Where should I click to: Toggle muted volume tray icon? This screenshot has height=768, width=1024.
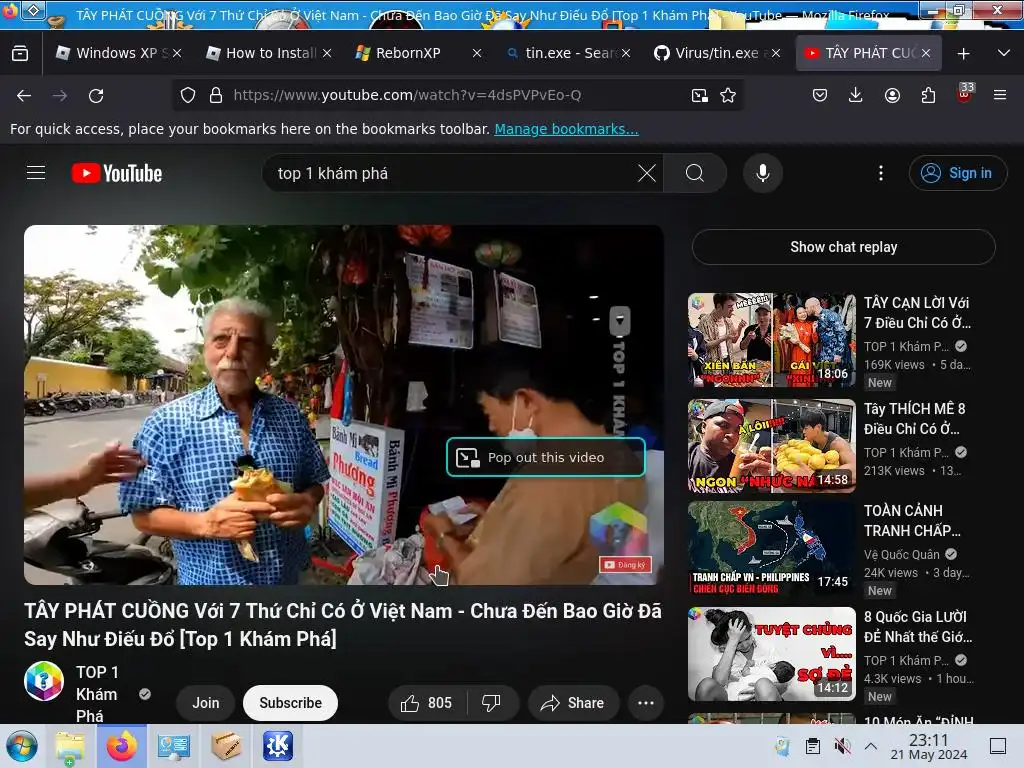tap(842, 746)
